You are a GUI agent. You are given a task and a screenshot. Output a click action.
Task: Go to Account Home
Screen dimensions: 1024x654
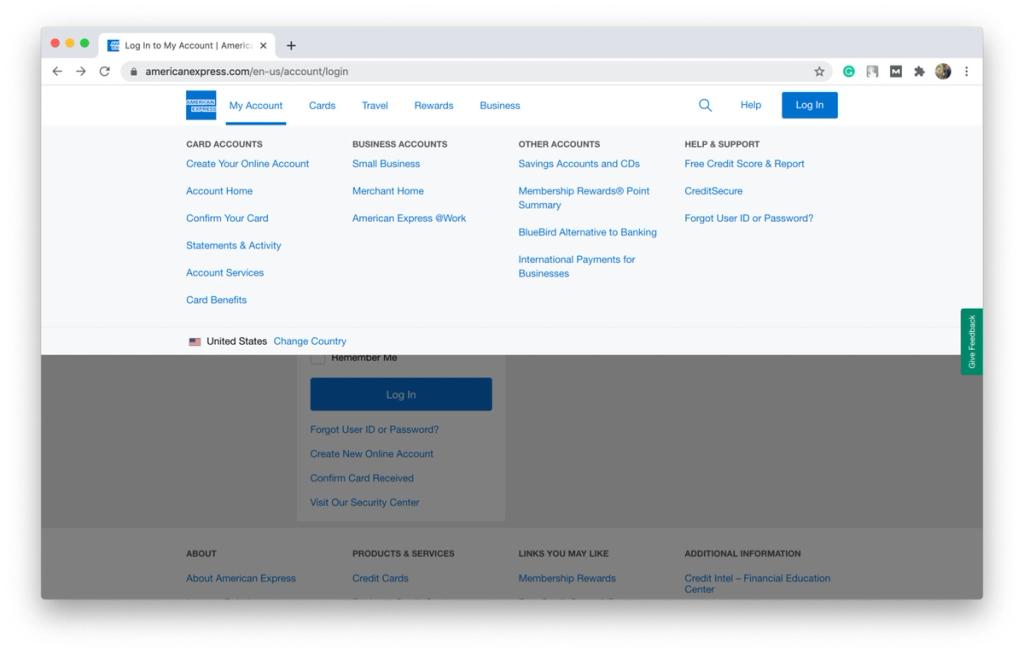coord(219,191)
